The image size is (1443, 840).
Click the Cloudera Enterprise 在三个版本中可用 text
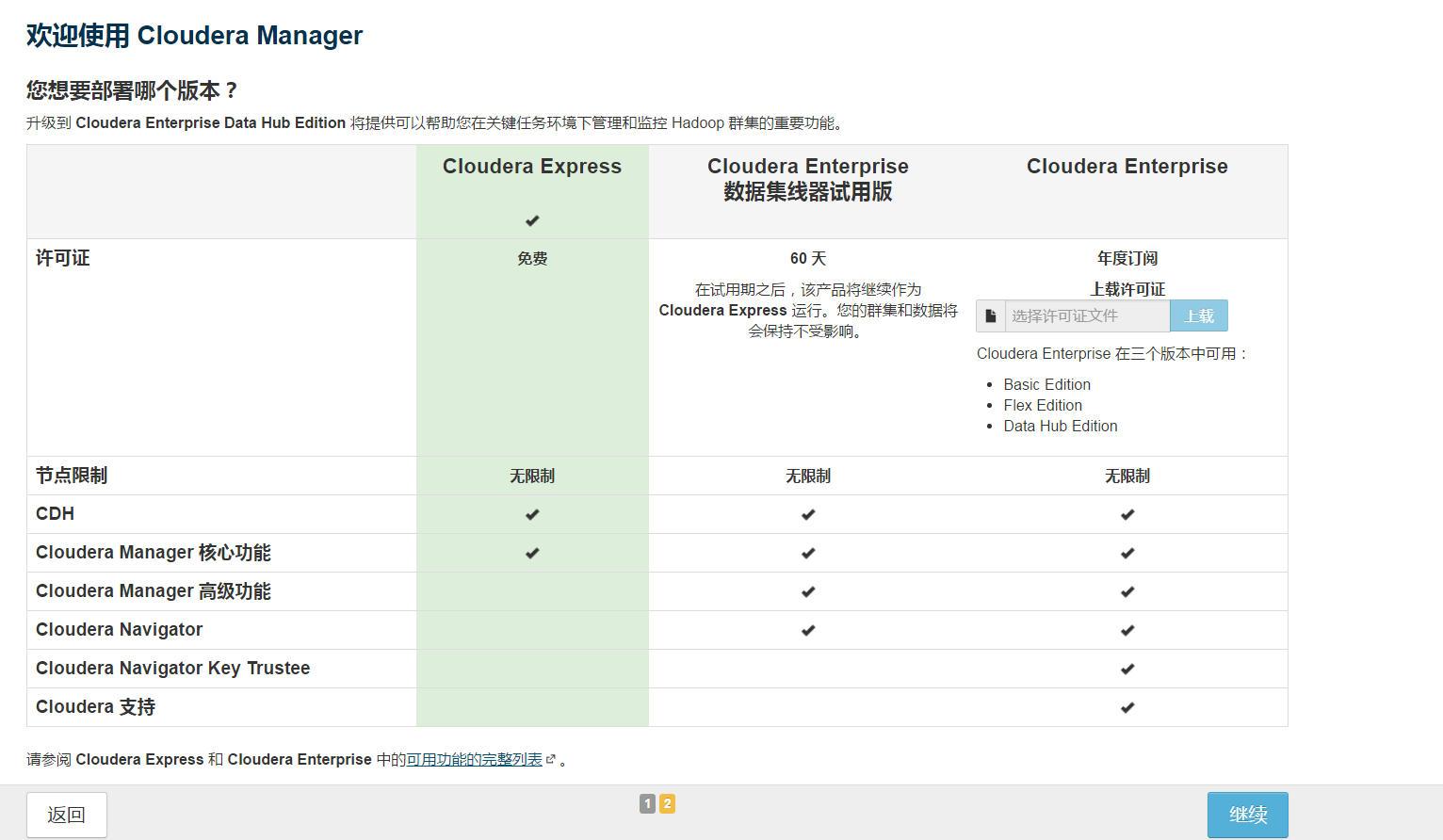(1112, 354)
